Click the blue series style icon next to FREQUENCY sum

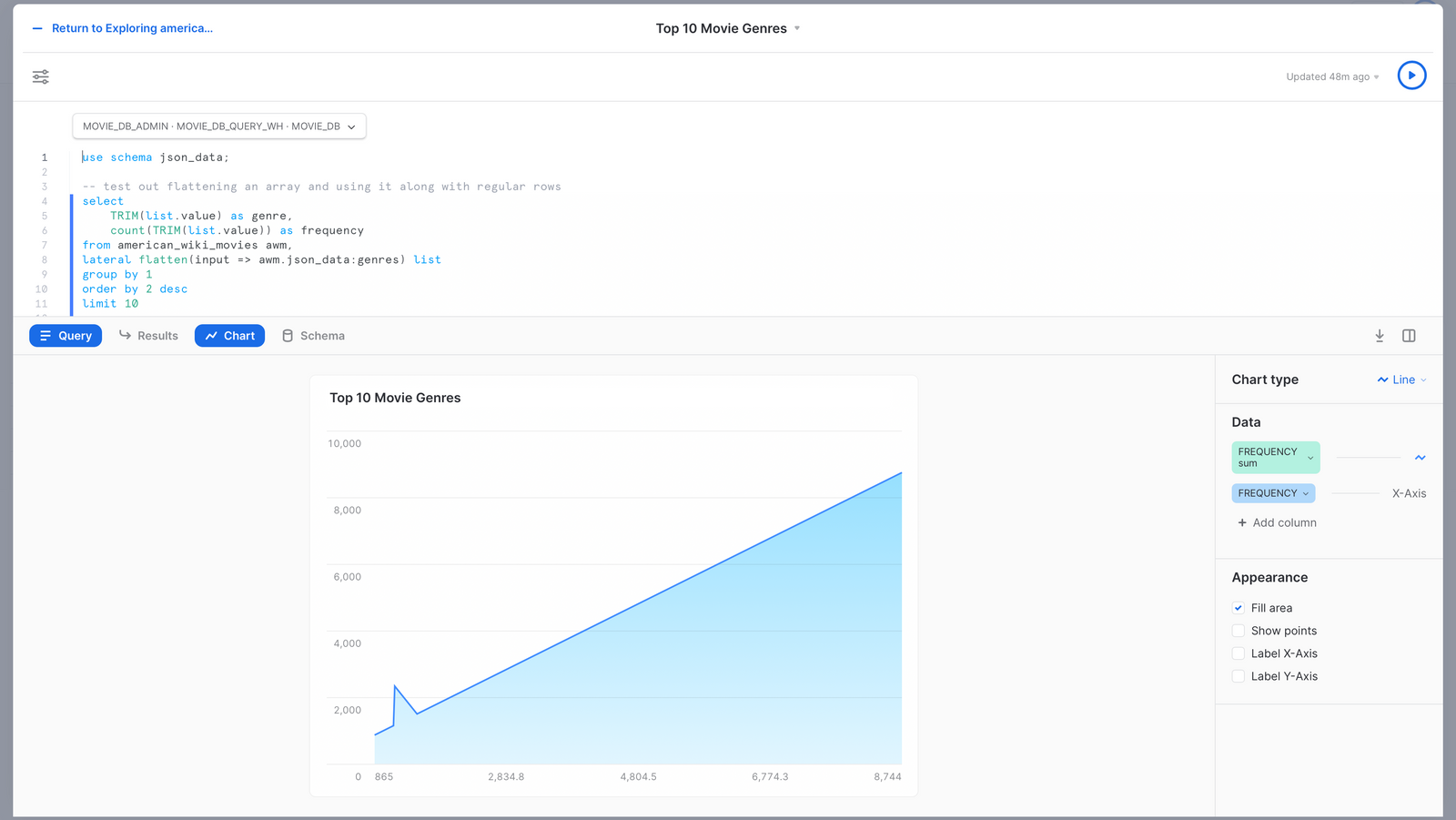coord(1420,458)
